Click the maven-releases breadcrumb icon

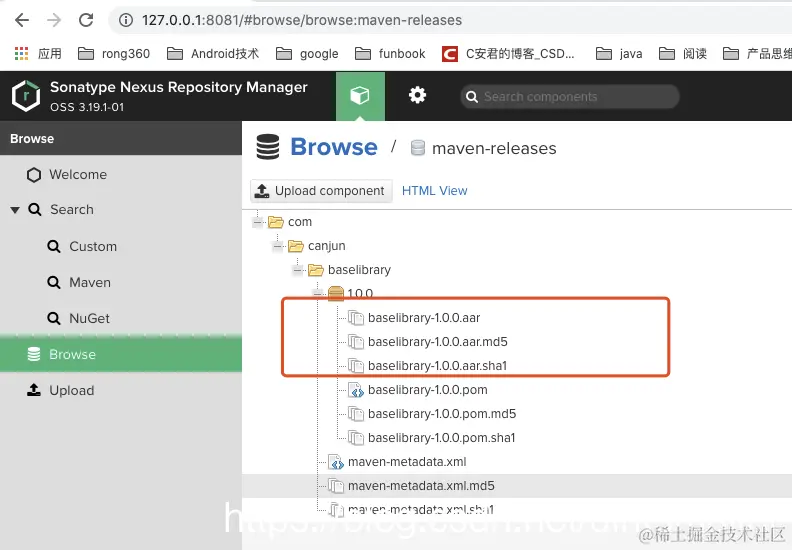(418, 148)
